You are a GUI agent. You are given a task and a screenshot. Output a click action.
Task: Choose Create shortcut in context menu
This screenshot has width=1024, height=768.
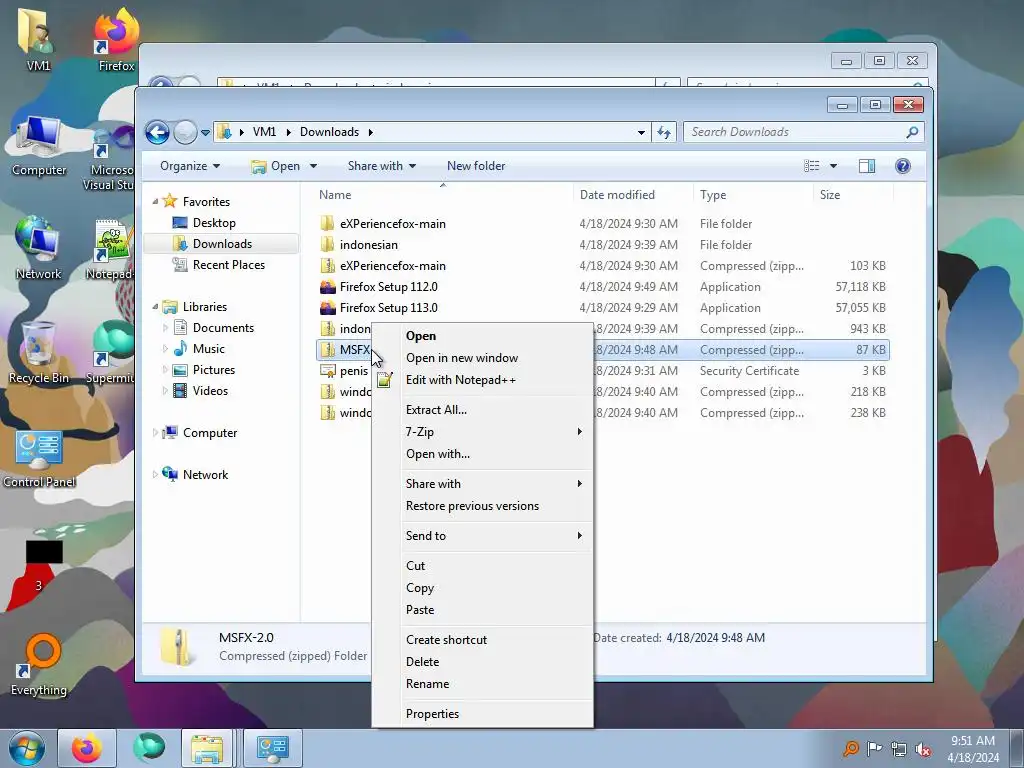click(483, 639)
